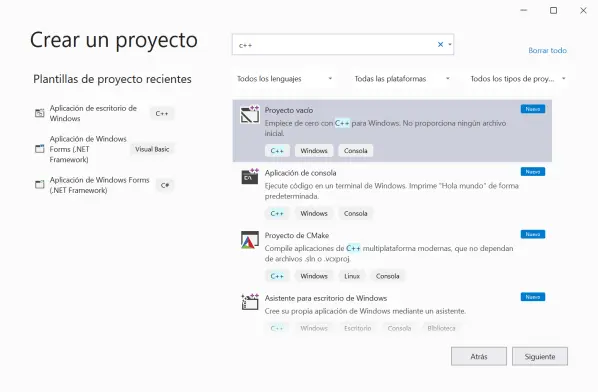Screen dimensions: 598x392
Task: Click the Nuevo badge on Asistente para escritorio
Action: 533,297
